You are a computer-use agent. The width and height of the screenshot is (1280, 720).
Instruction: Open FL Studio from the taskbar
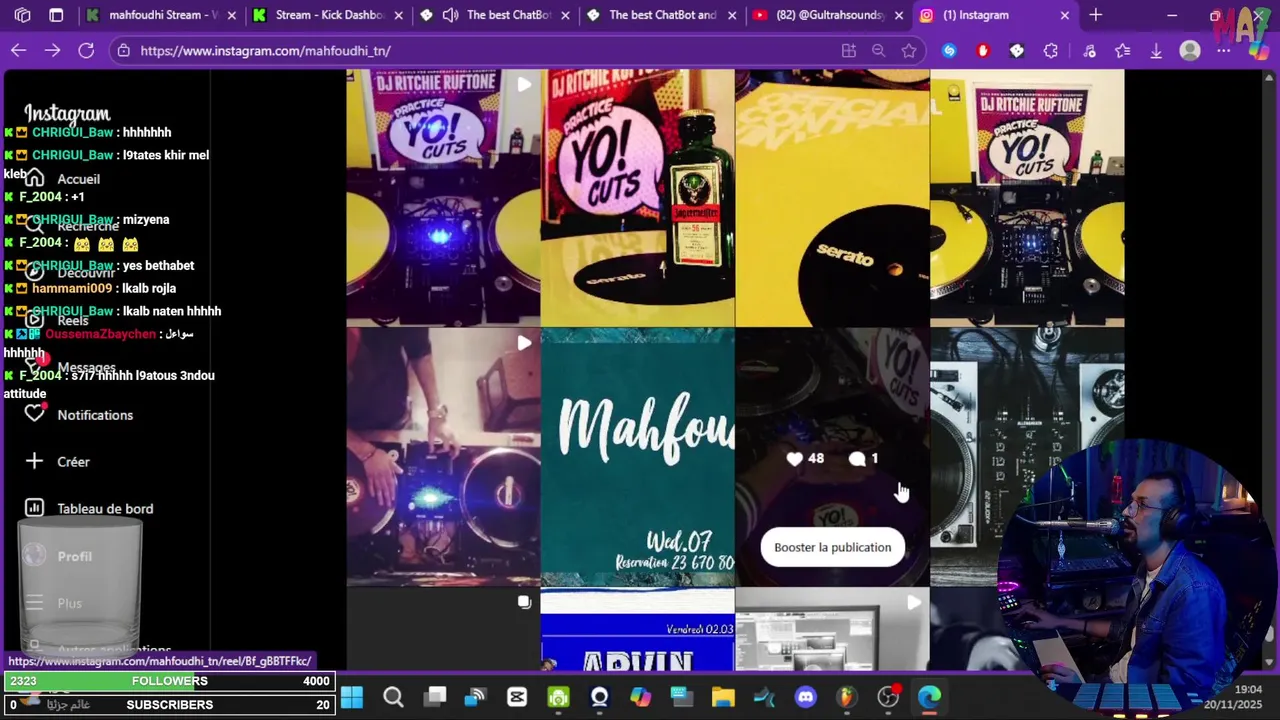[847, 697]
